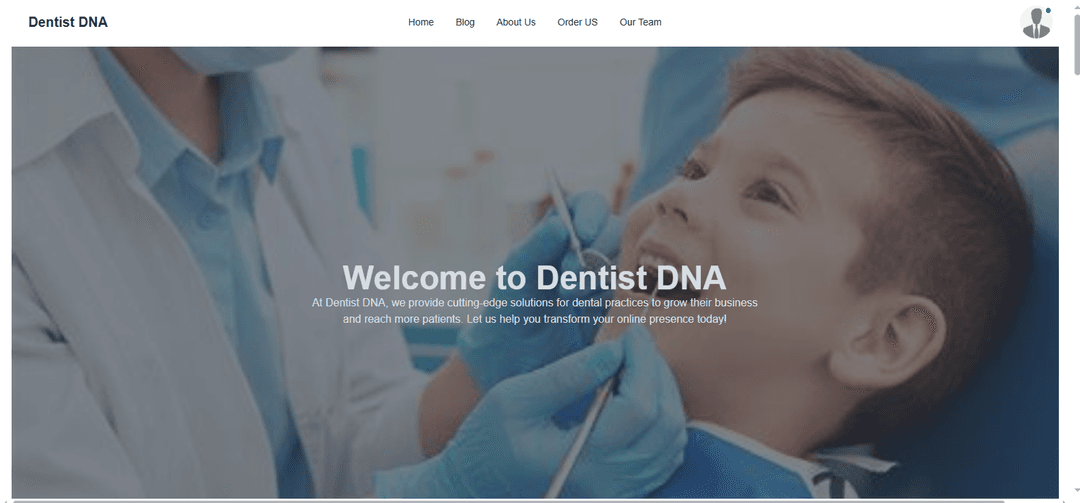Screen dimensions: 1080x503
Task: Click the empty vertical scrollbar track below thumb
Action: tap(1075, 276)
